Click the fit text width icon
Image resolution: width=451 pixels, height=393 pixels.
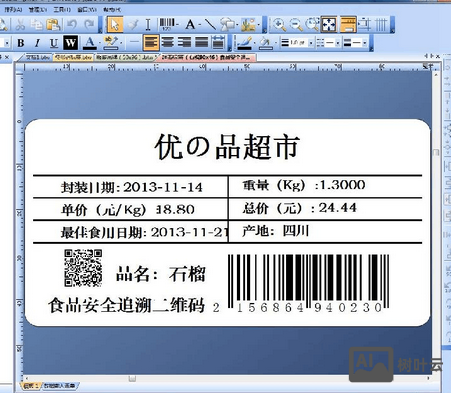[218, 43]
